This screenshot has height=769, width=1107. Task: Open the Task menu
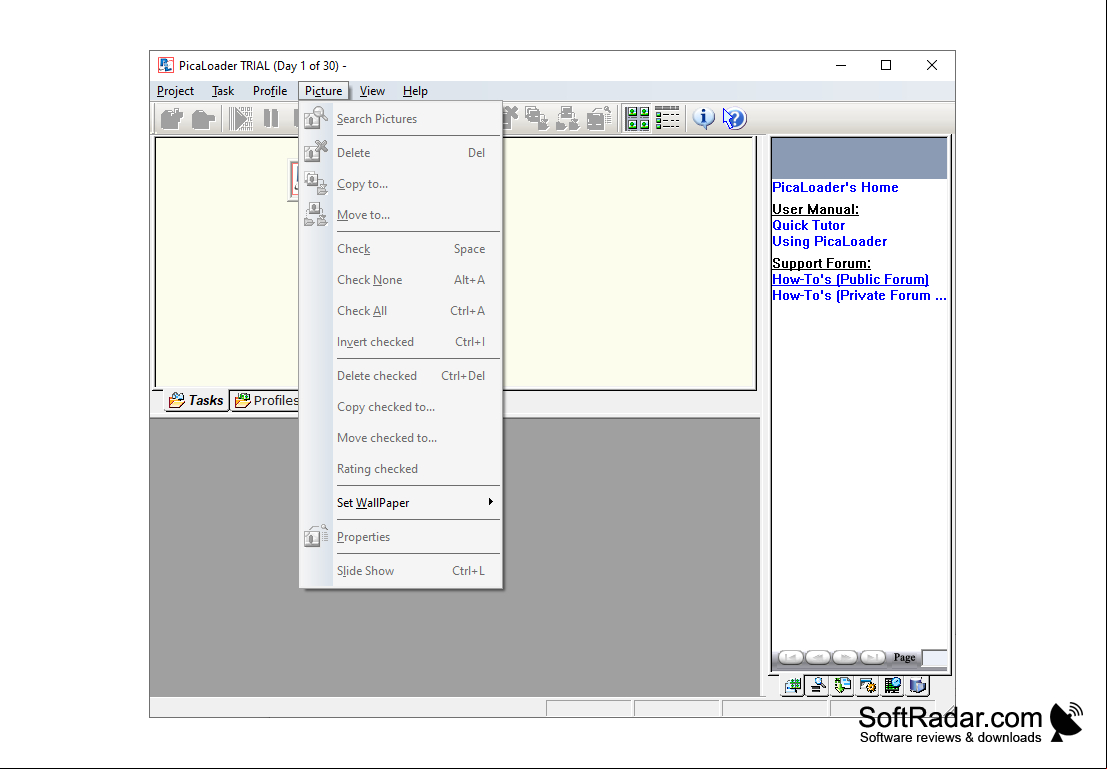pyautogui.click(x=222, y=91)
